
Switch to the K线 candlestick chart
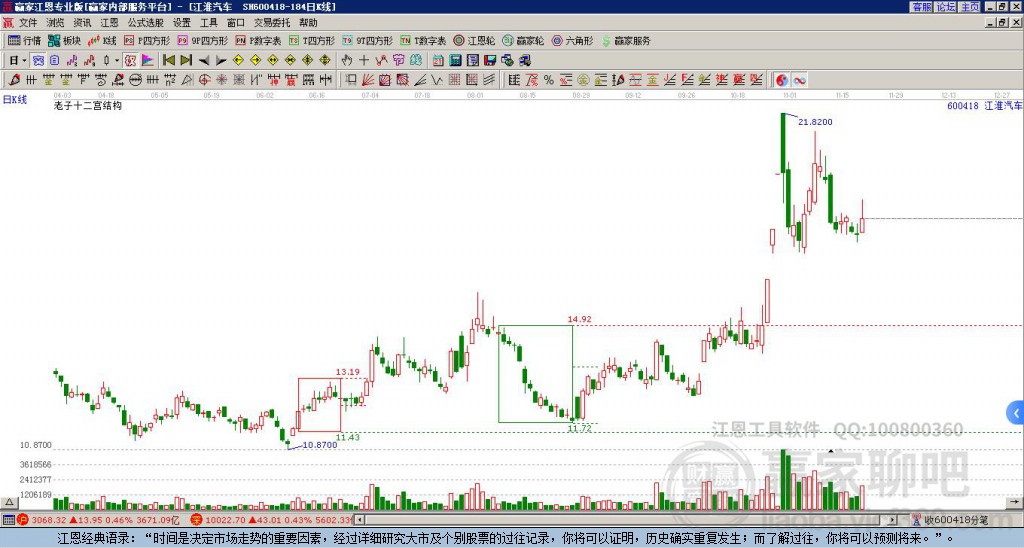click(102, 40)
